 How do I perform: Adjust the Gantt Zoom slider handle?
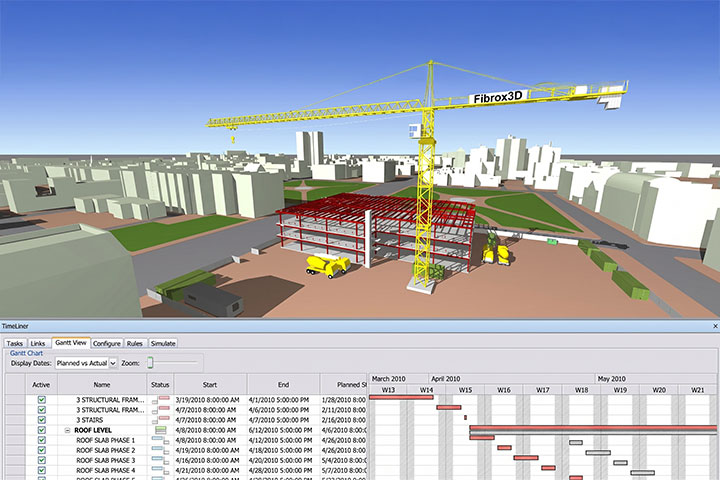(x=150, y=363)
